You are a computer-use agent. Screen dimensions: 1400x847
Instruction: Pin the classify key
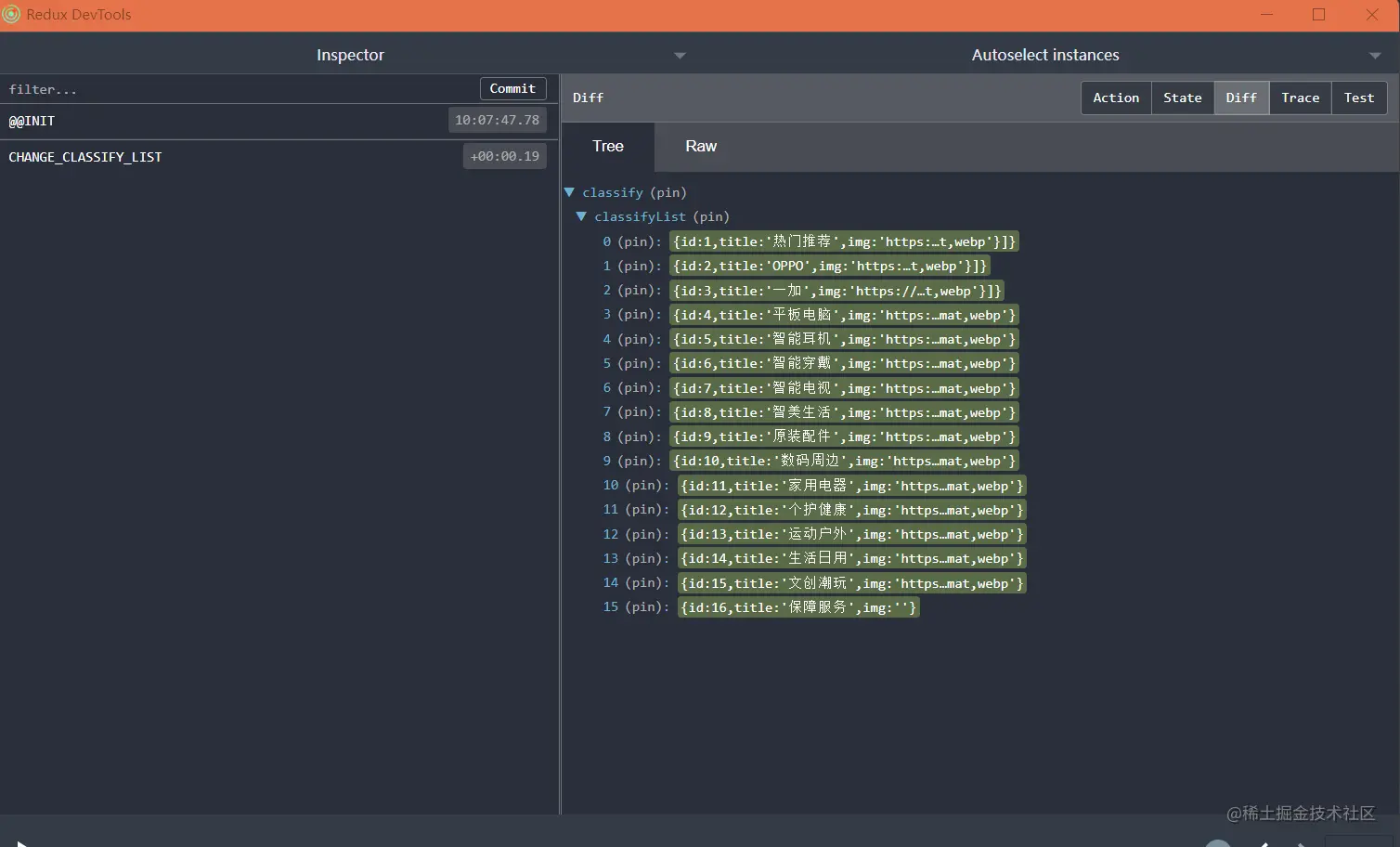[x=668, y=192]
